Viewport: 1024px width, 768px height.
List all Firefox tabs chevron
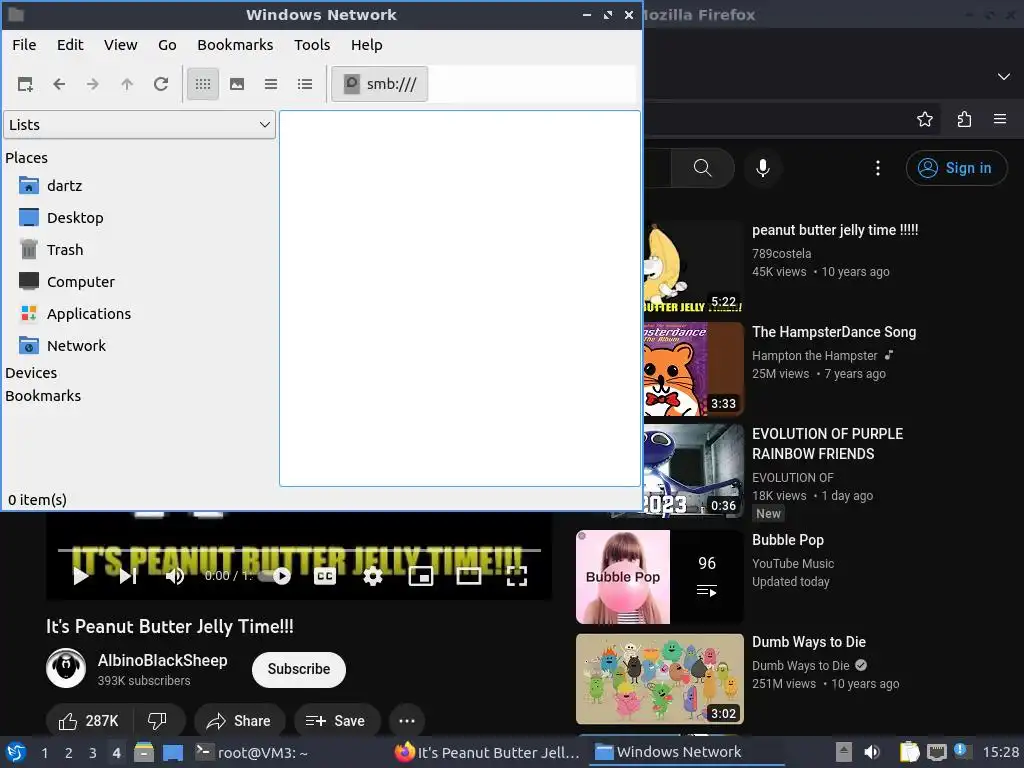[x=1004, y=77]
